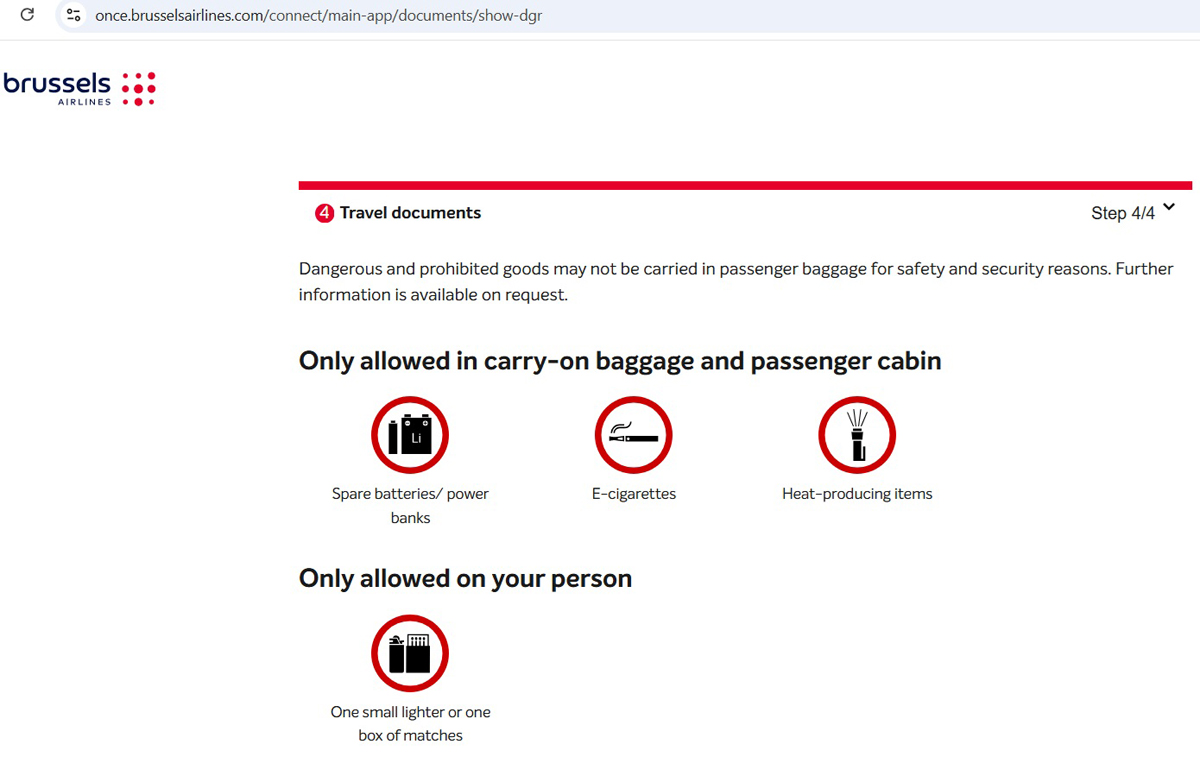Click the "E-cigarettes" text label
The width and height of the screenshot is (1200, 782).
coord(634,494)
